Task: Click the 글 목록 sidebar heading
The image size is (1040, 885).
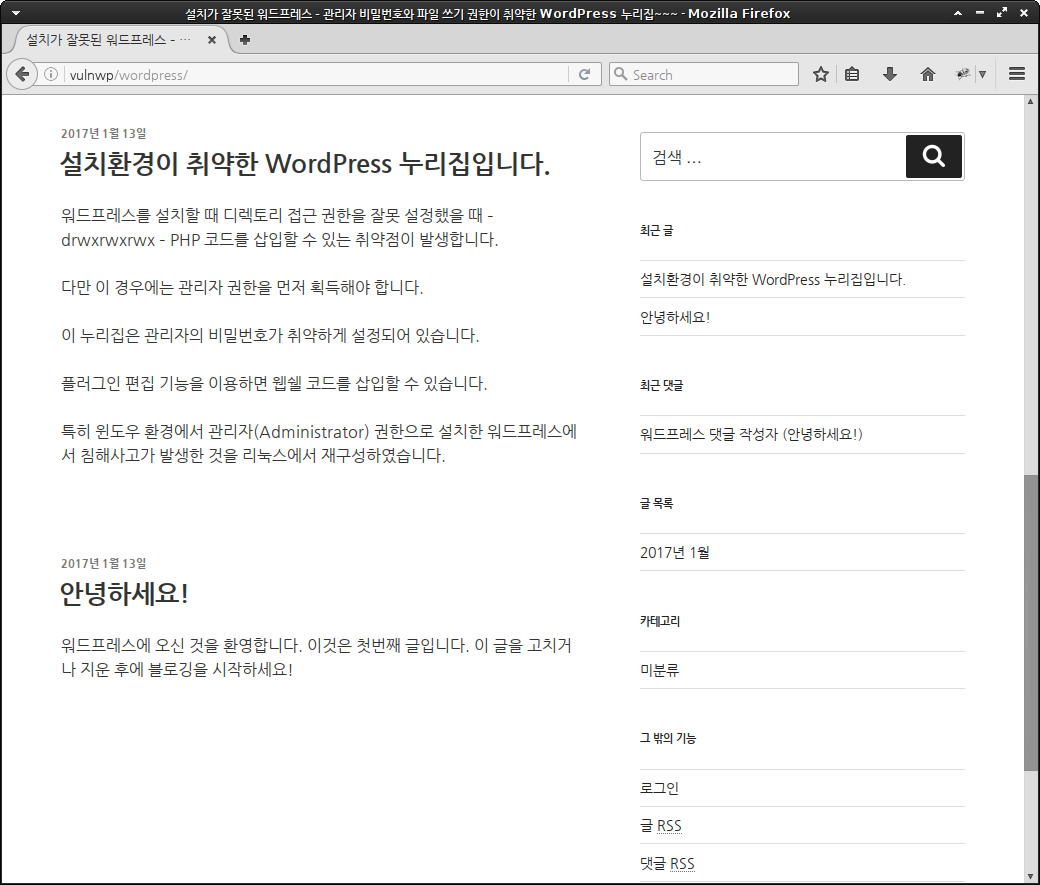Action: [x=656, y=504]
